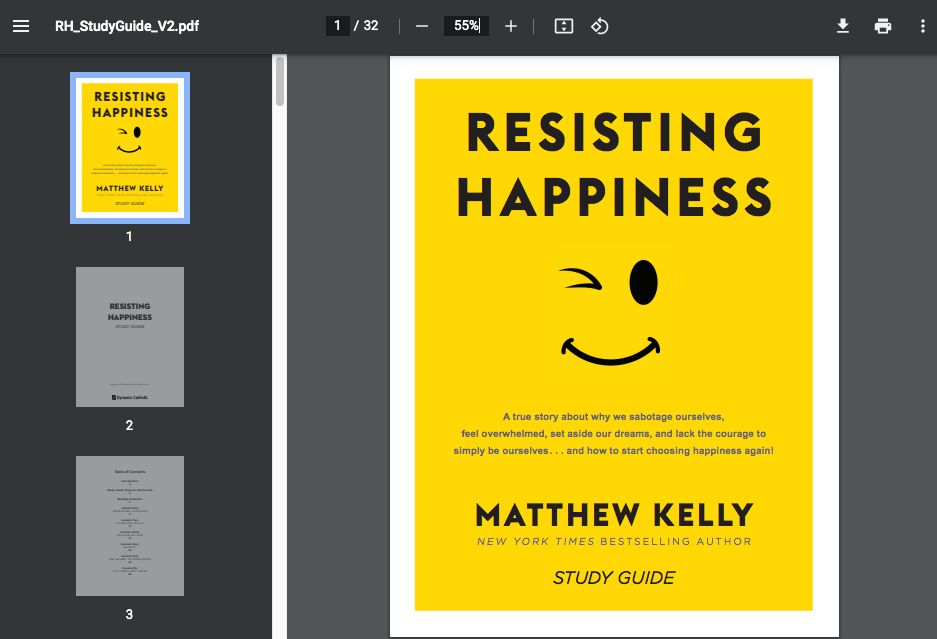Click the sidebar vertical scrollbar
Image resolution: width=937 pixels, height=639 pixels.
pyautogui.click(x=280, y=81)
